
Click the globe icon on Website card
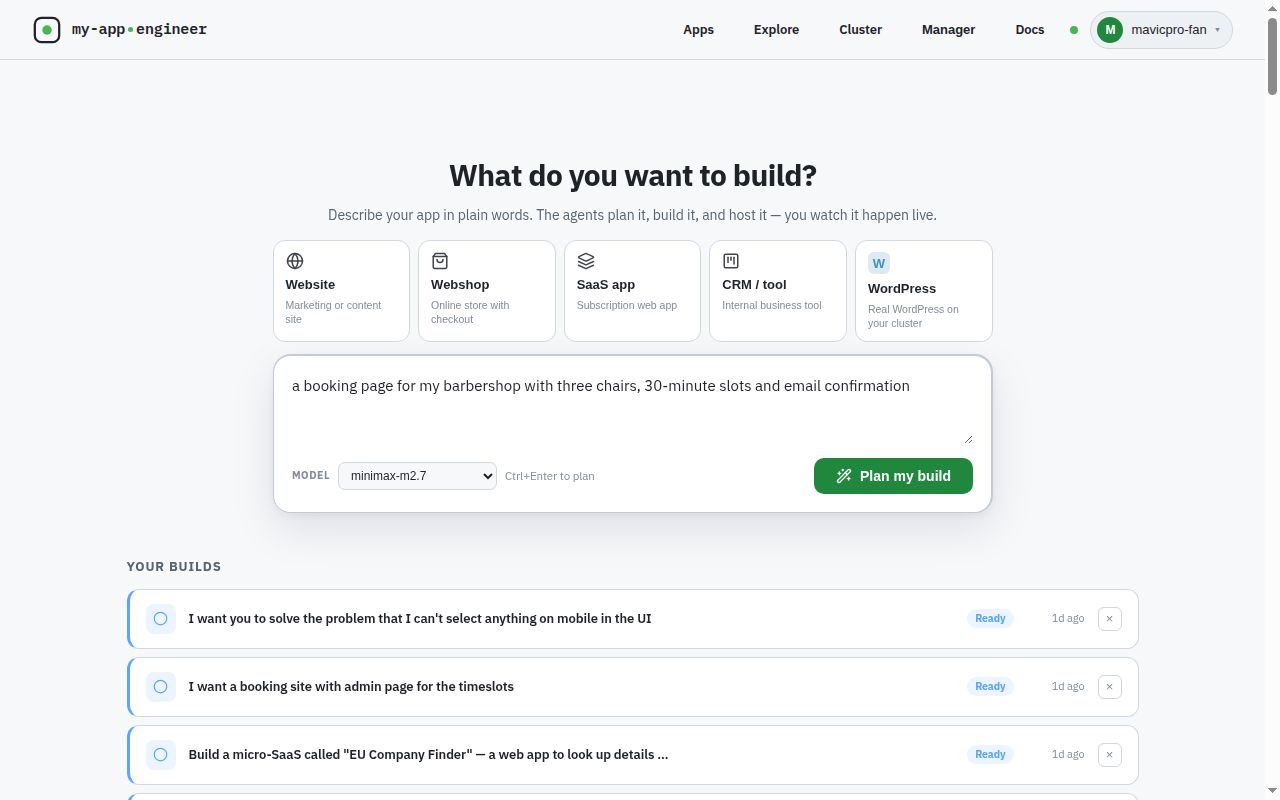pyautogui.click(x=295, y=261)
